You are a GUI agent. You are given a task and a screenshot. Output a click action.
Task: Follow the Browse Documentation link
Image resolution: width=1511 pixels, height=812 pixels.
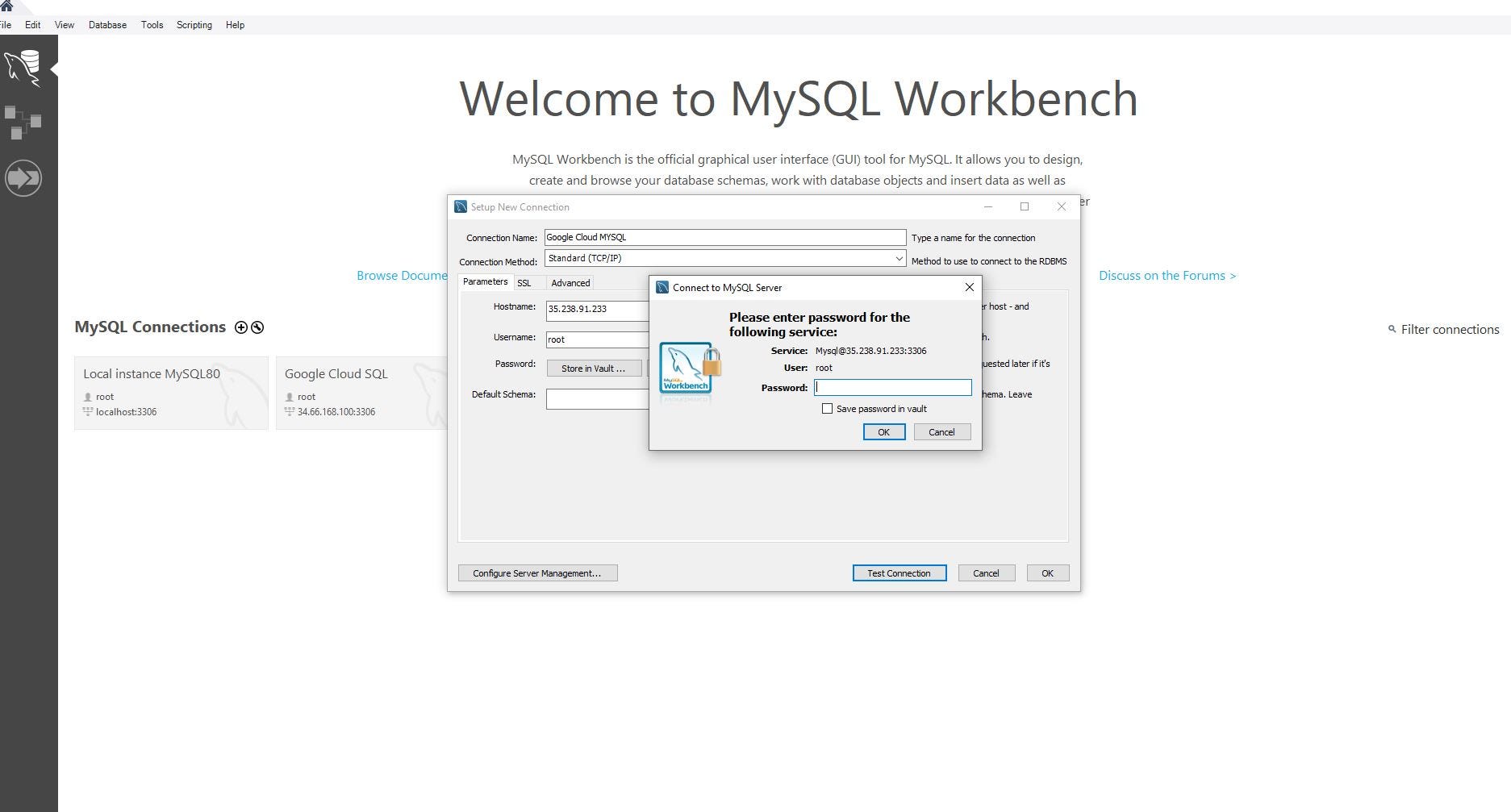[x=402, y=276]
